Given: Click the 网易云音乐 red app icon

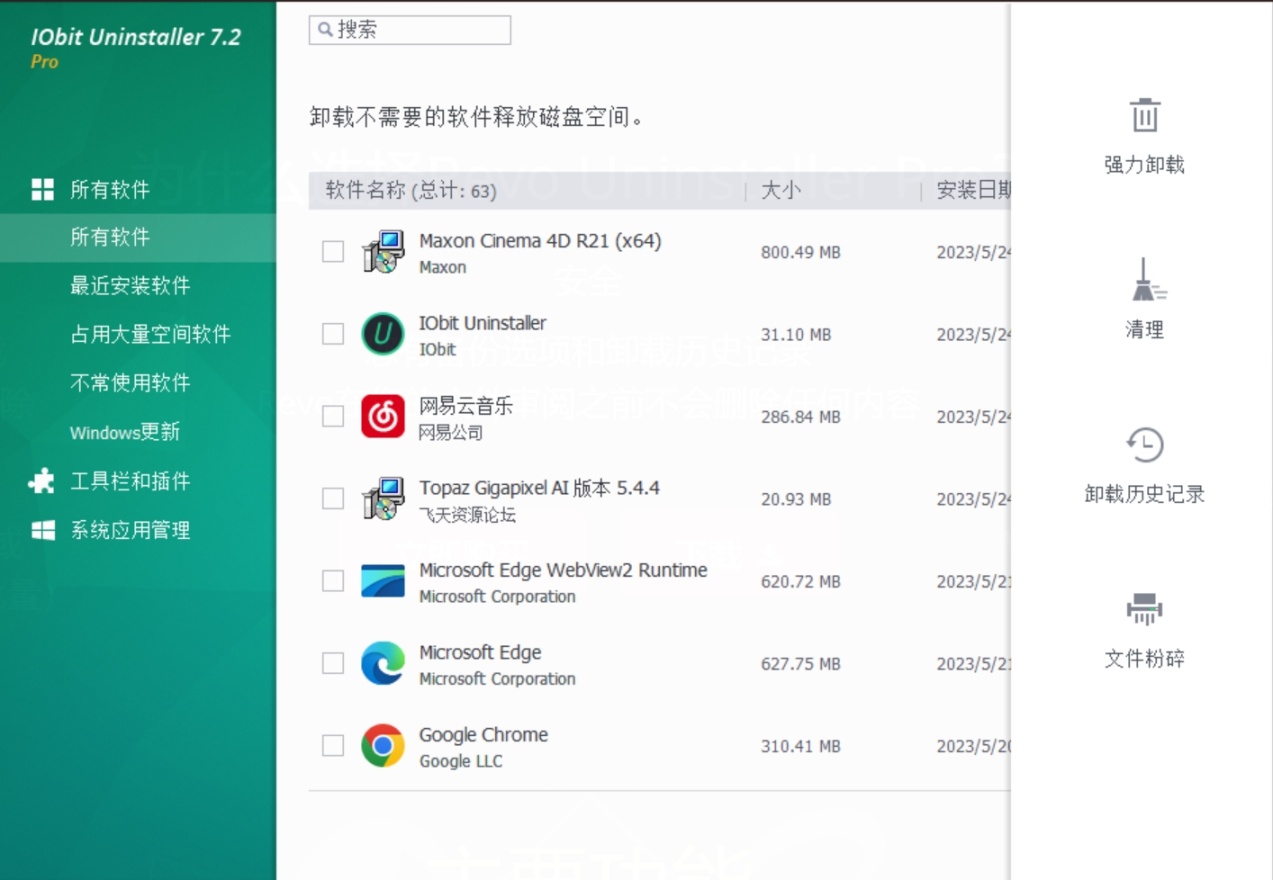Looking at the screenshot, I should point(383,416).
